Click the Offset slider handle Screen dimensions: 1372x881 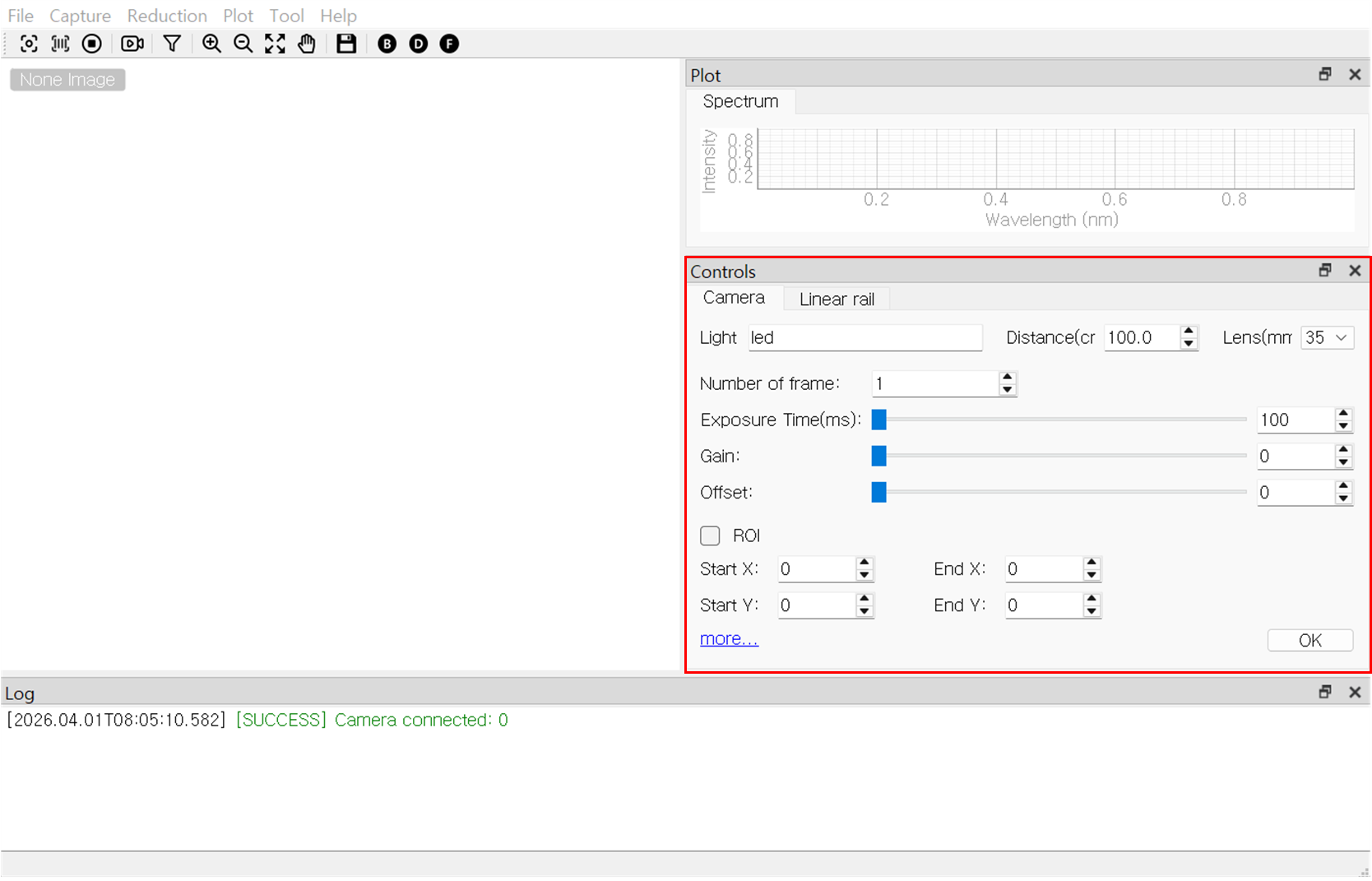point(879,492)
